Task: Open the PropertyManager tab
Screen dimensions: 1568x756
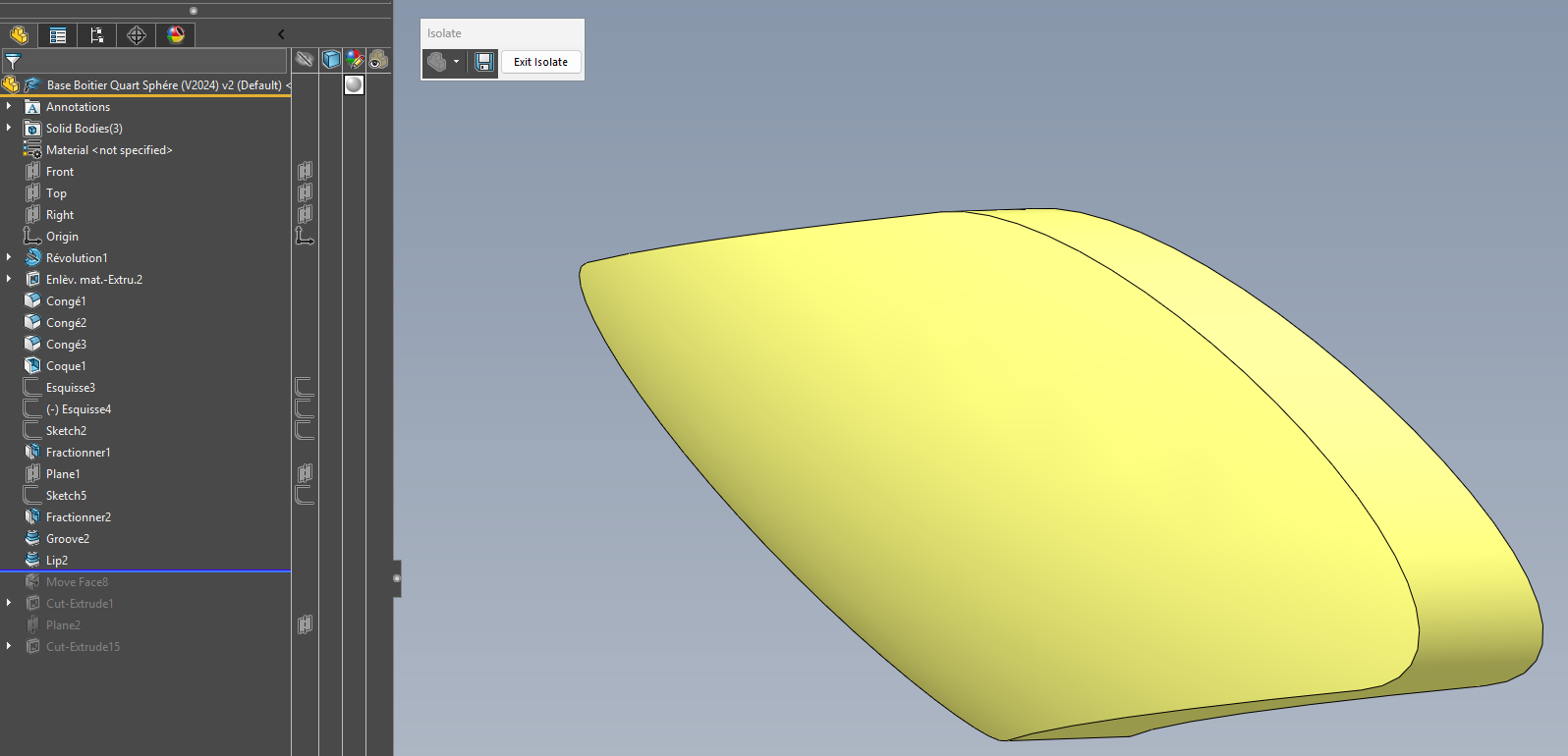Action: tap(58, 35)
